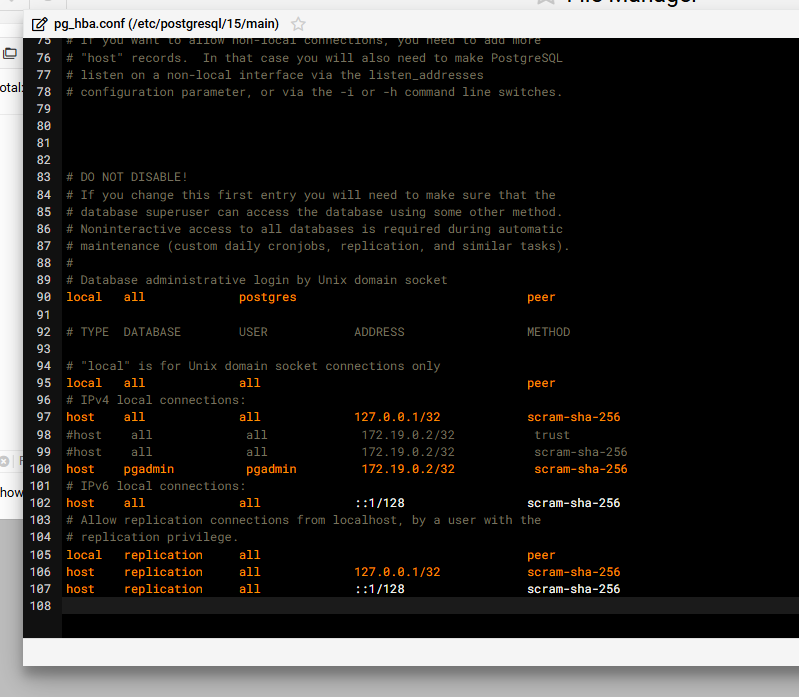
Task: Click the 'postgres' user on line 90
Action: pyautogui.click(x=267, y=297)
